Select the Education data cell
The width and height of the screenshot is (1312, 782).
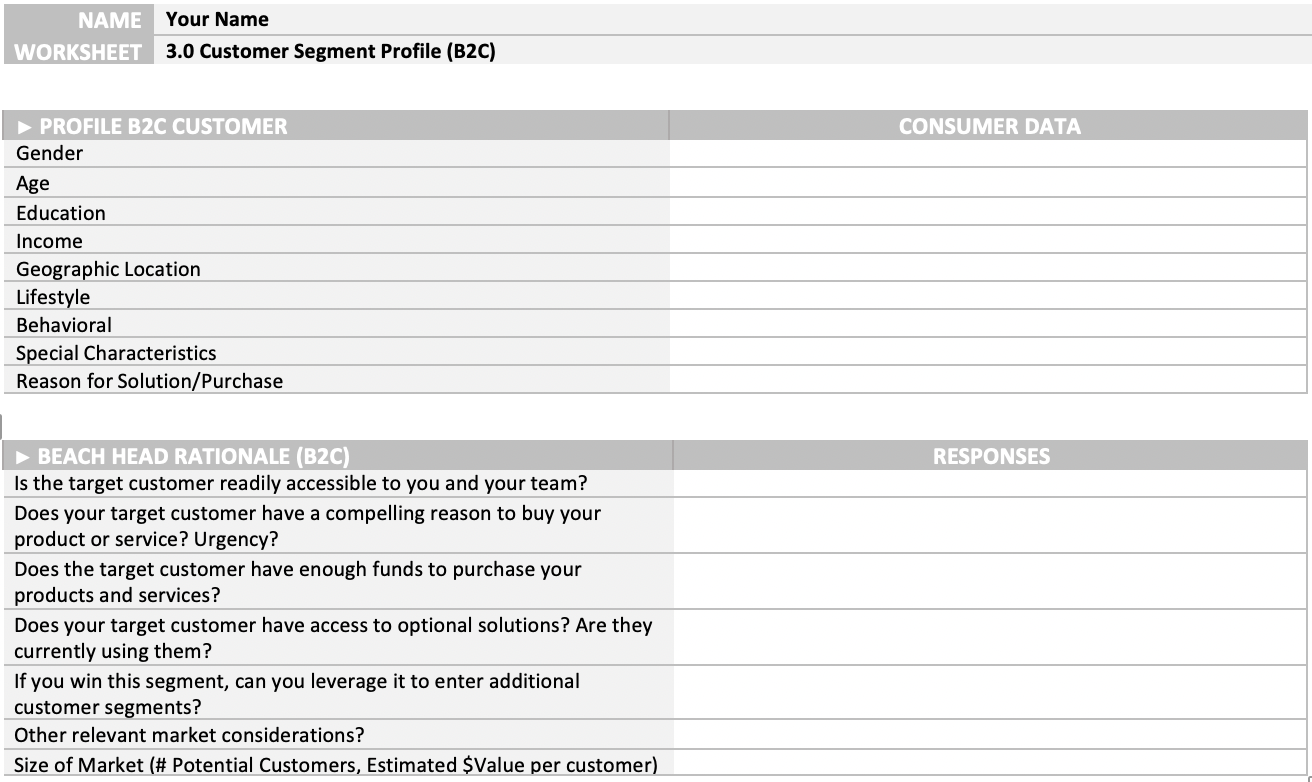point(988,212)
